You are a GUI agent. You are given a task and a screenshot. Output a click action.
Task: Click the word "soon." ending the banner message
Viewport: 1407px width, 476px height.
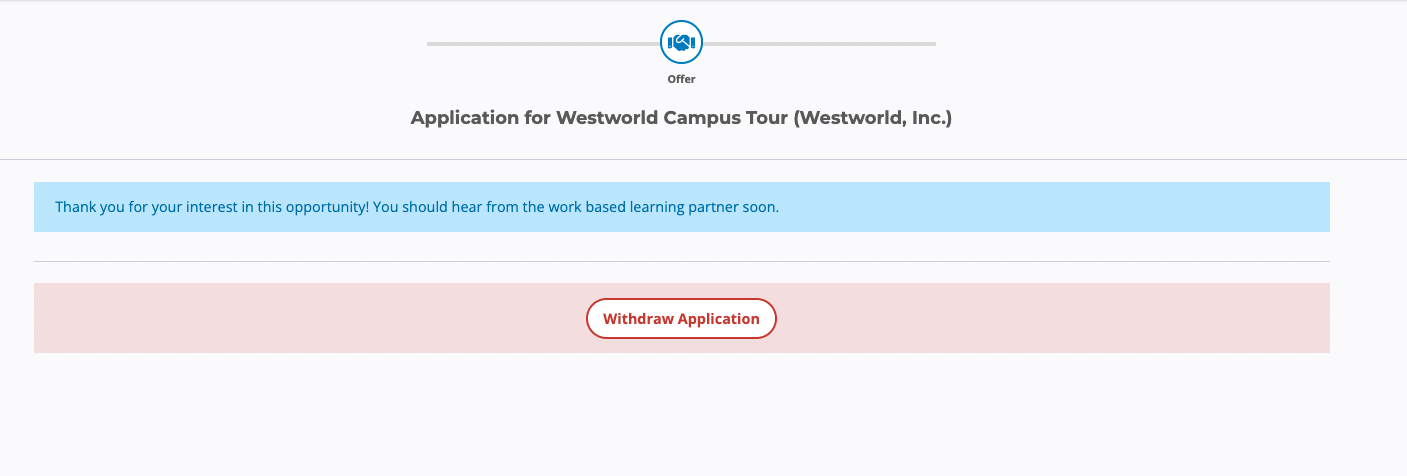pos(760,207)
